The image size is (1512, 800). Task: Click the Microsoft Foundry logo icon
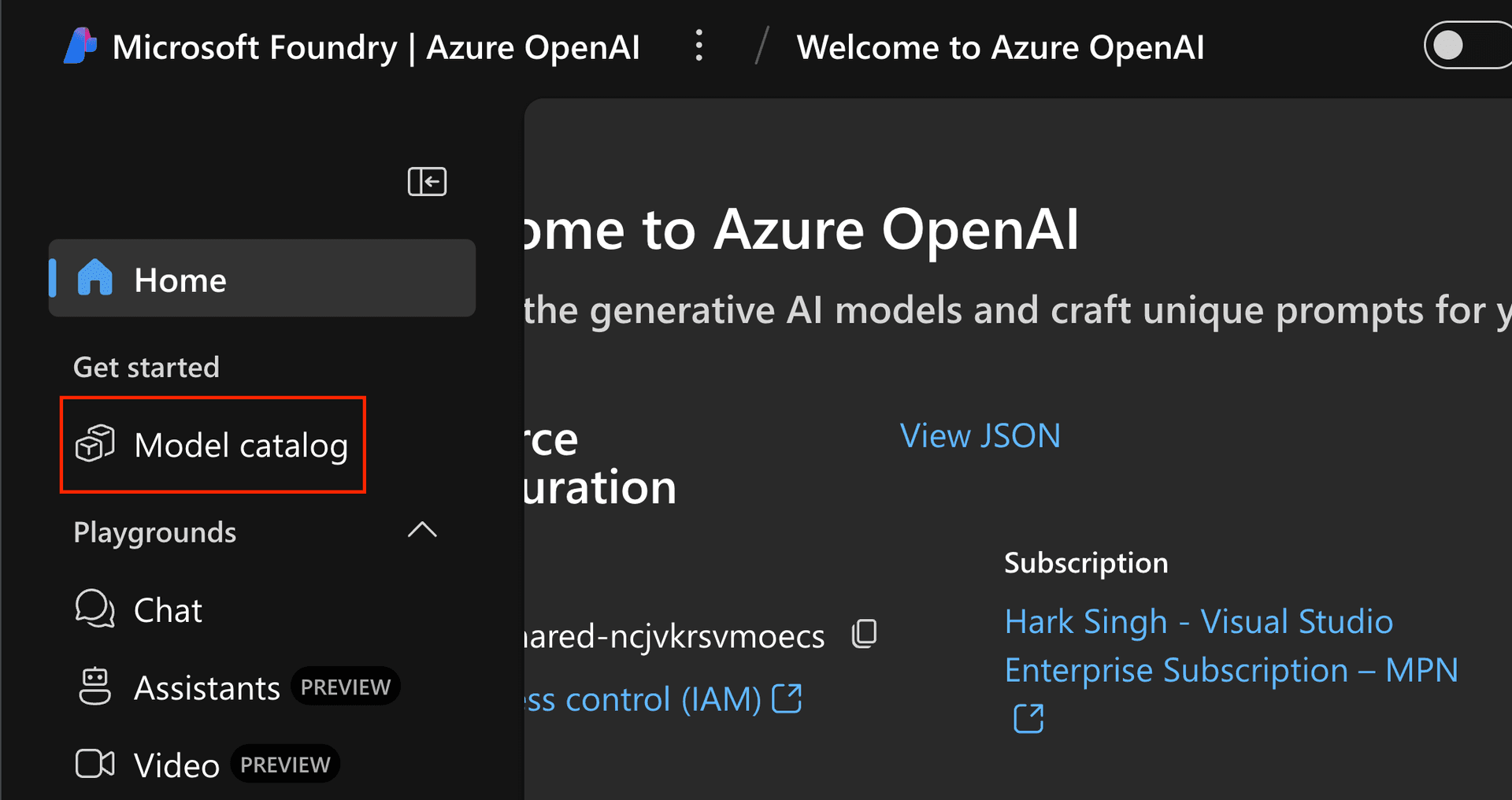click(80, 46)
